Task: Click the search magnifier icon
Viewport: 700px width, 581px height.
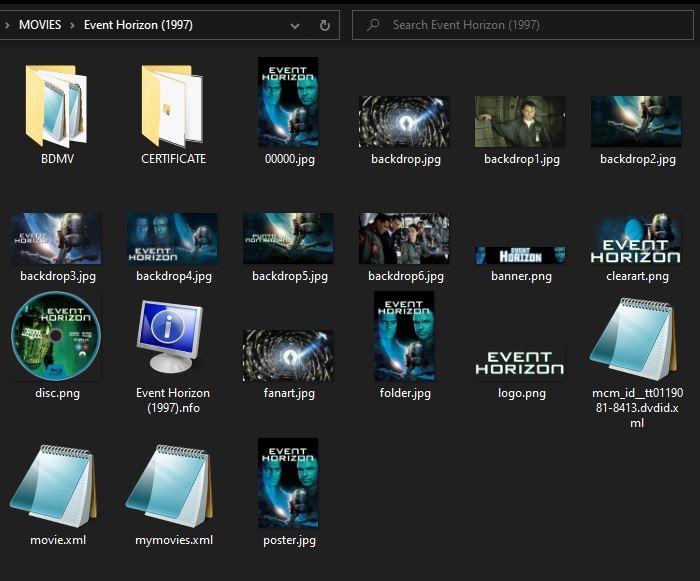Action: (372, 25)
